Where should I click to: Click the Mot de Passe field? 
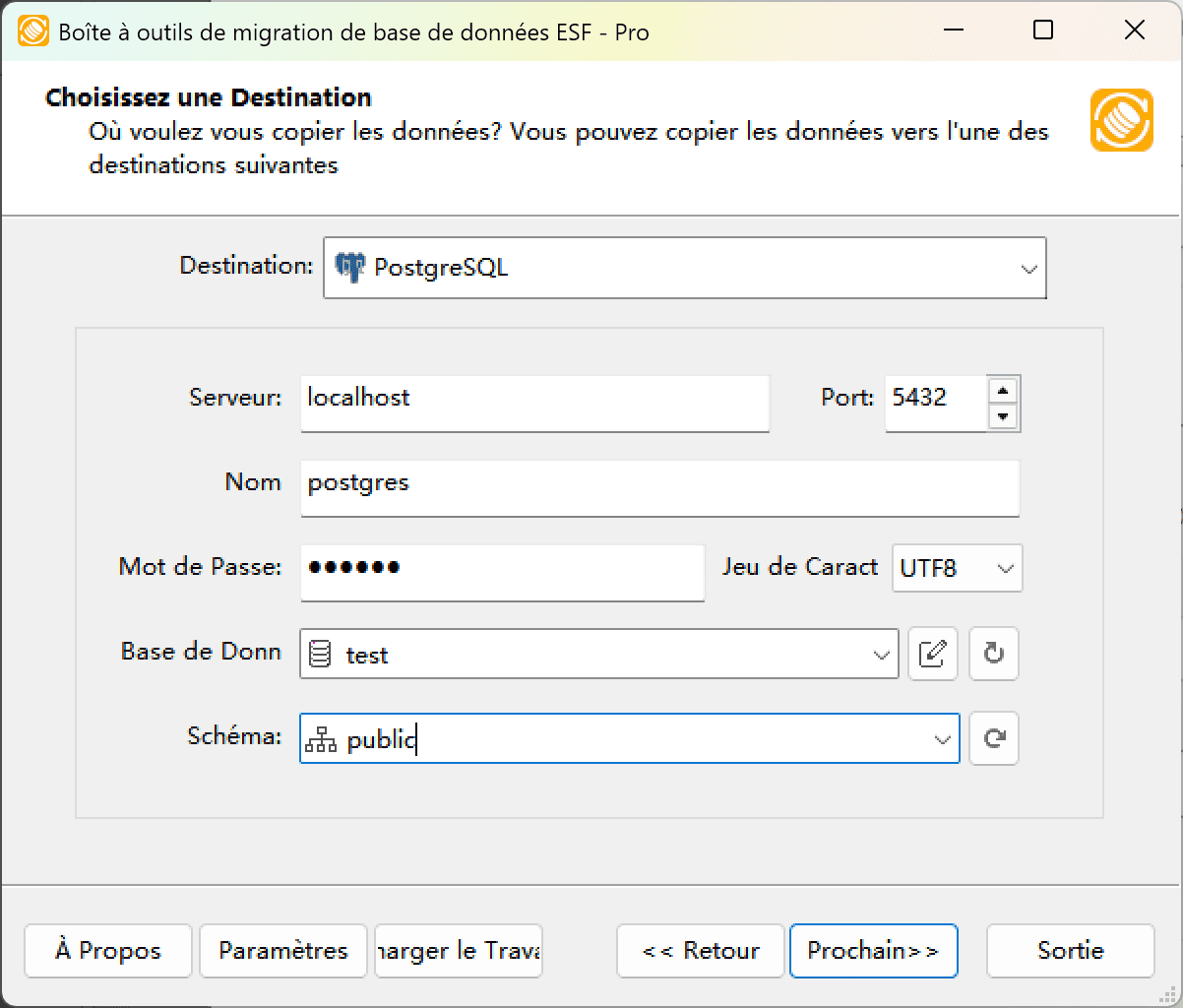point(502,573)
